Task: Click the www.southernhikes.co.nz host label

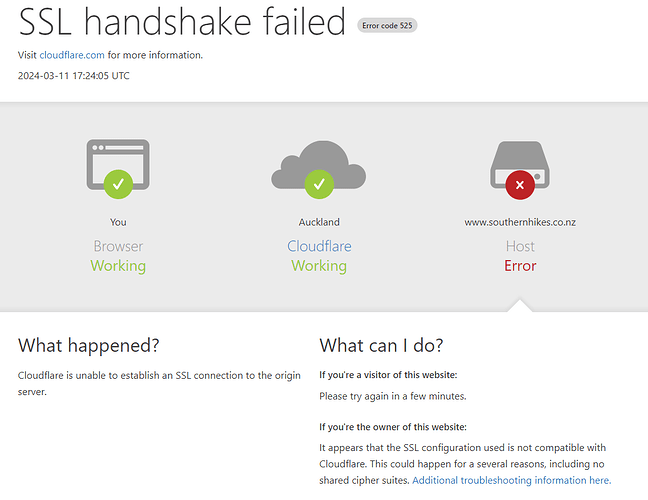Action: (x=520, y=222)
